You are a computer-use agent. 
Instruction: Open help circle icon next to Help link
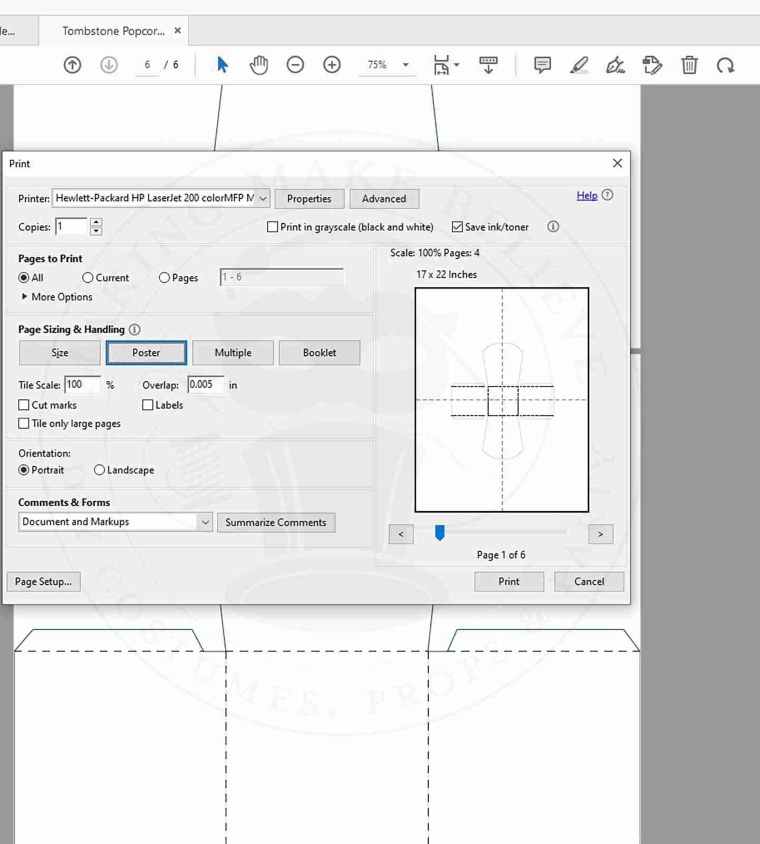[x=607, y=195]
